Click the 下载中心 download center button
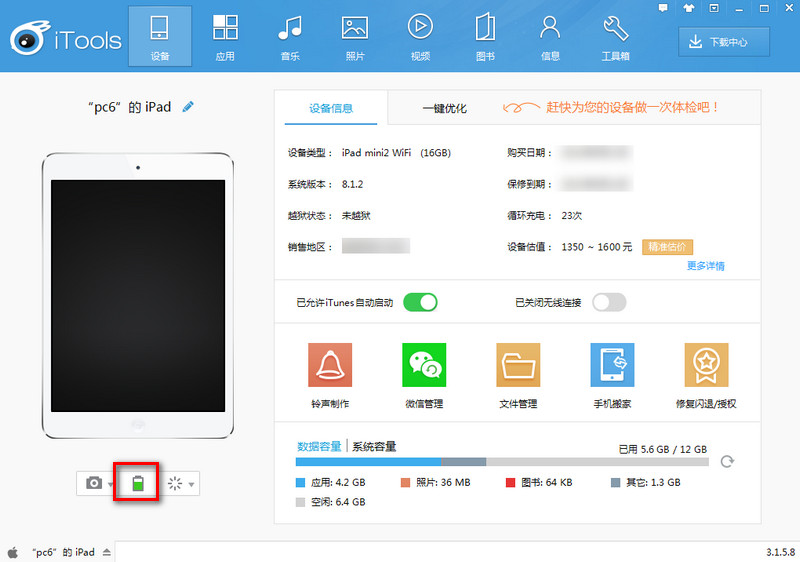The width and height of the screenshot is (800, 562). (725, 41)
